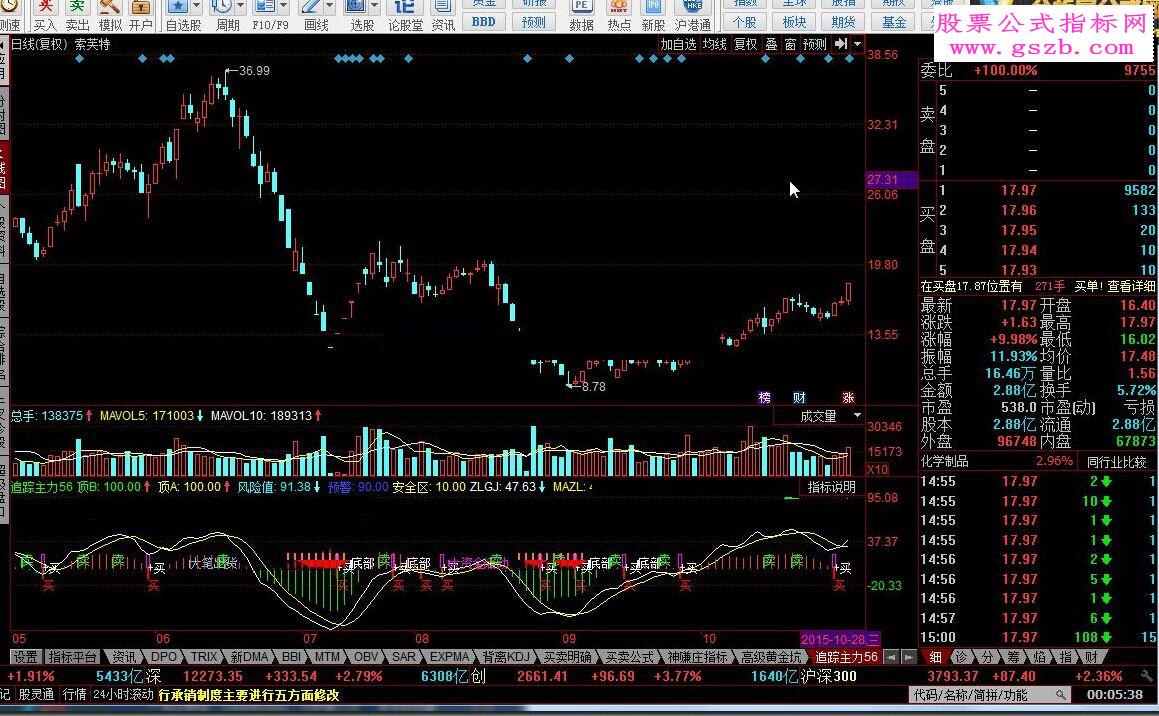Click the X10 volume scale label
The image size is (1159, 716).
click(x=877, y=469)
